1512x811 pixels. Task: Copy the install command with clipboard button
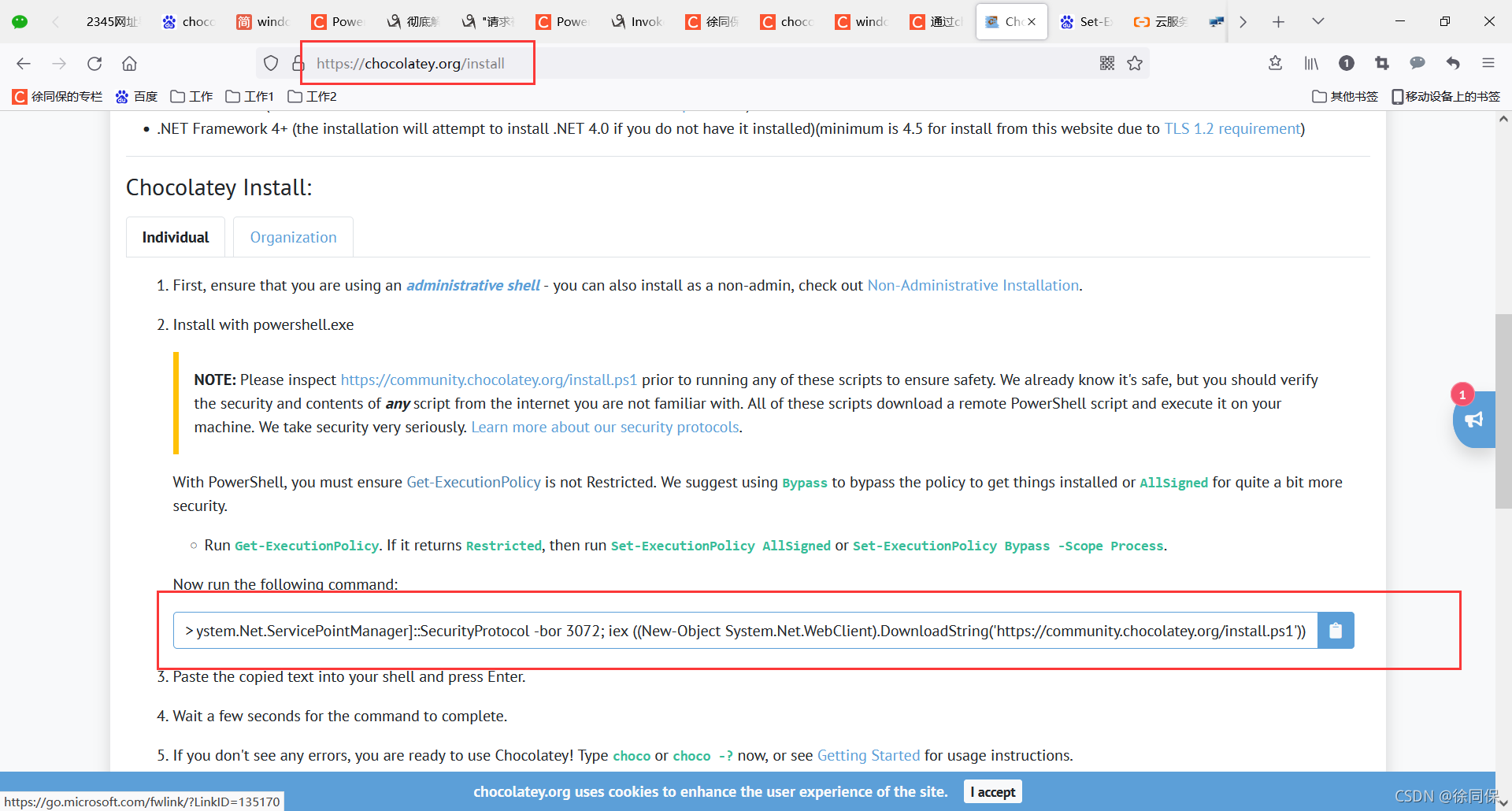[1336, 631]
